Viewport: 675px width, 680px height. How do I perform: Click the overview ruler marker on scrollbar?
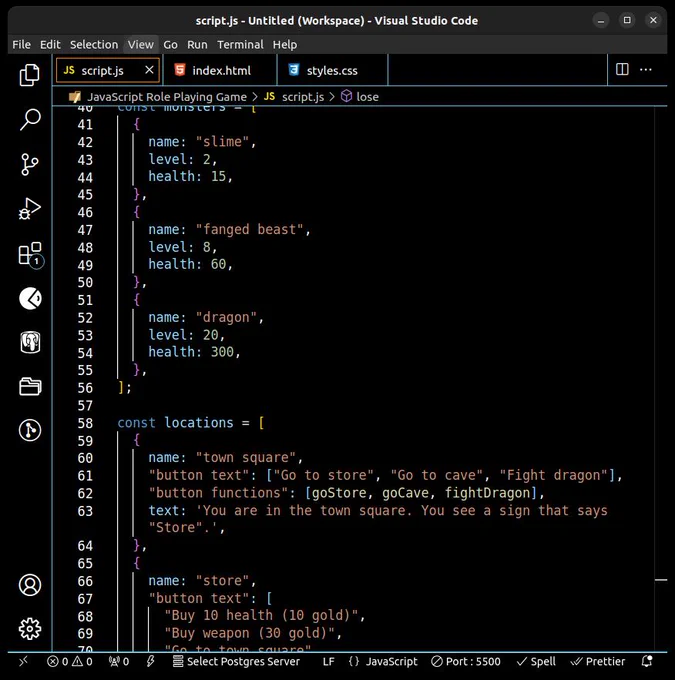661,580
